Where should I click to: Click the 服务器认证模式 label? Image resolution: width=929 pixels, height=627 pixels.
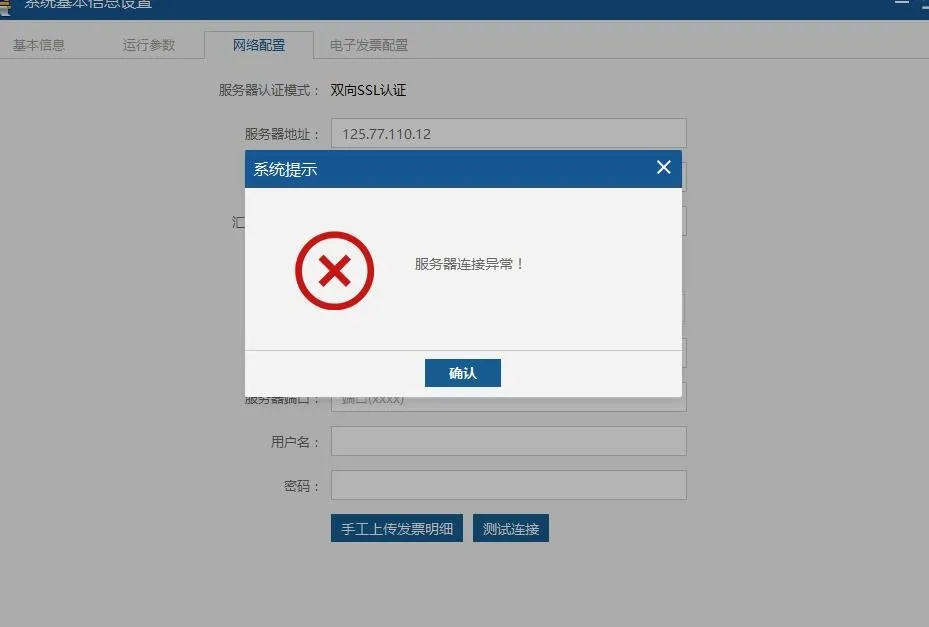pos(269,90)
